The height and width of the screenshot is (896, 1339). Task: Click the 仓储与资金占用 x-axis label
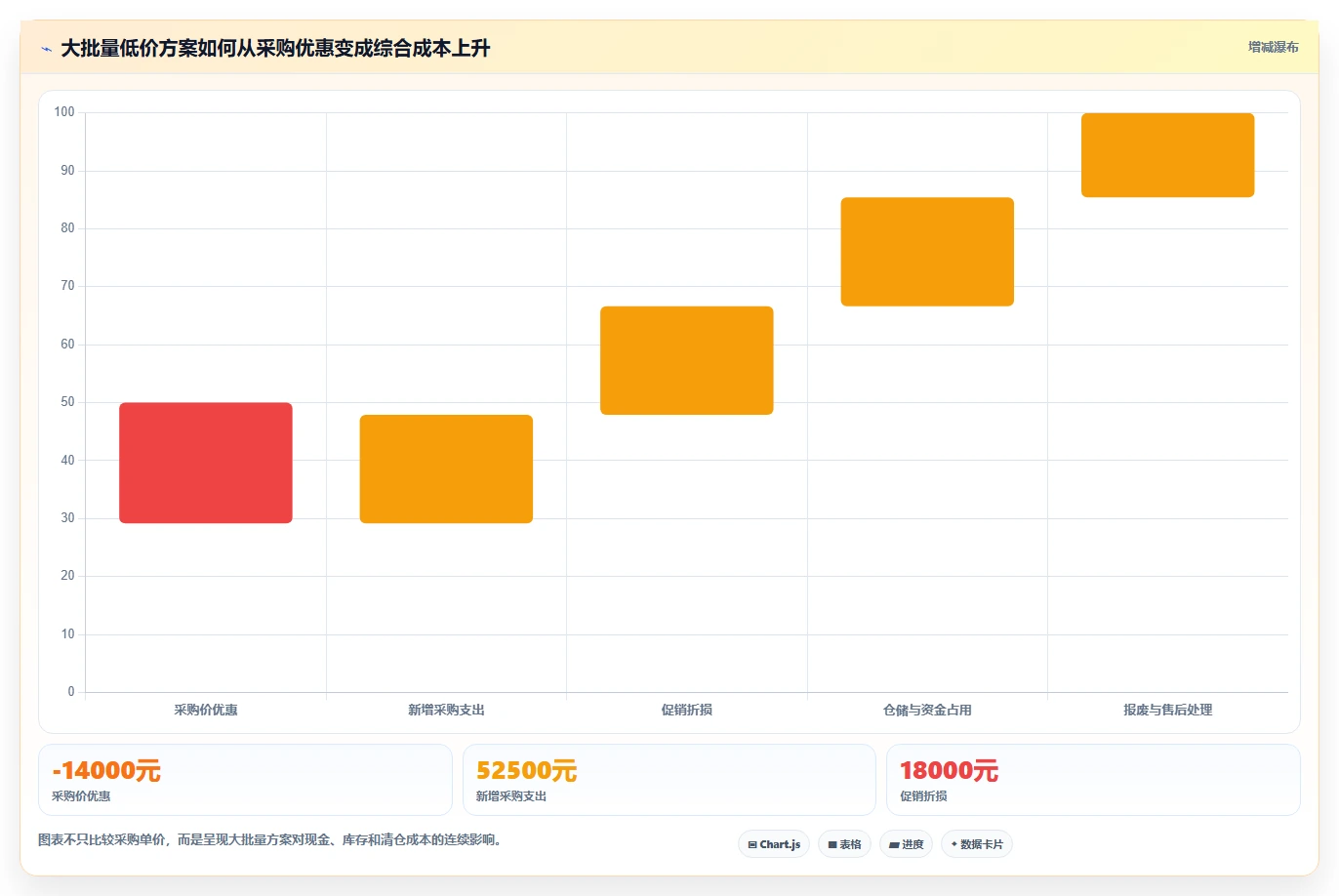click(x=927, y=710)
